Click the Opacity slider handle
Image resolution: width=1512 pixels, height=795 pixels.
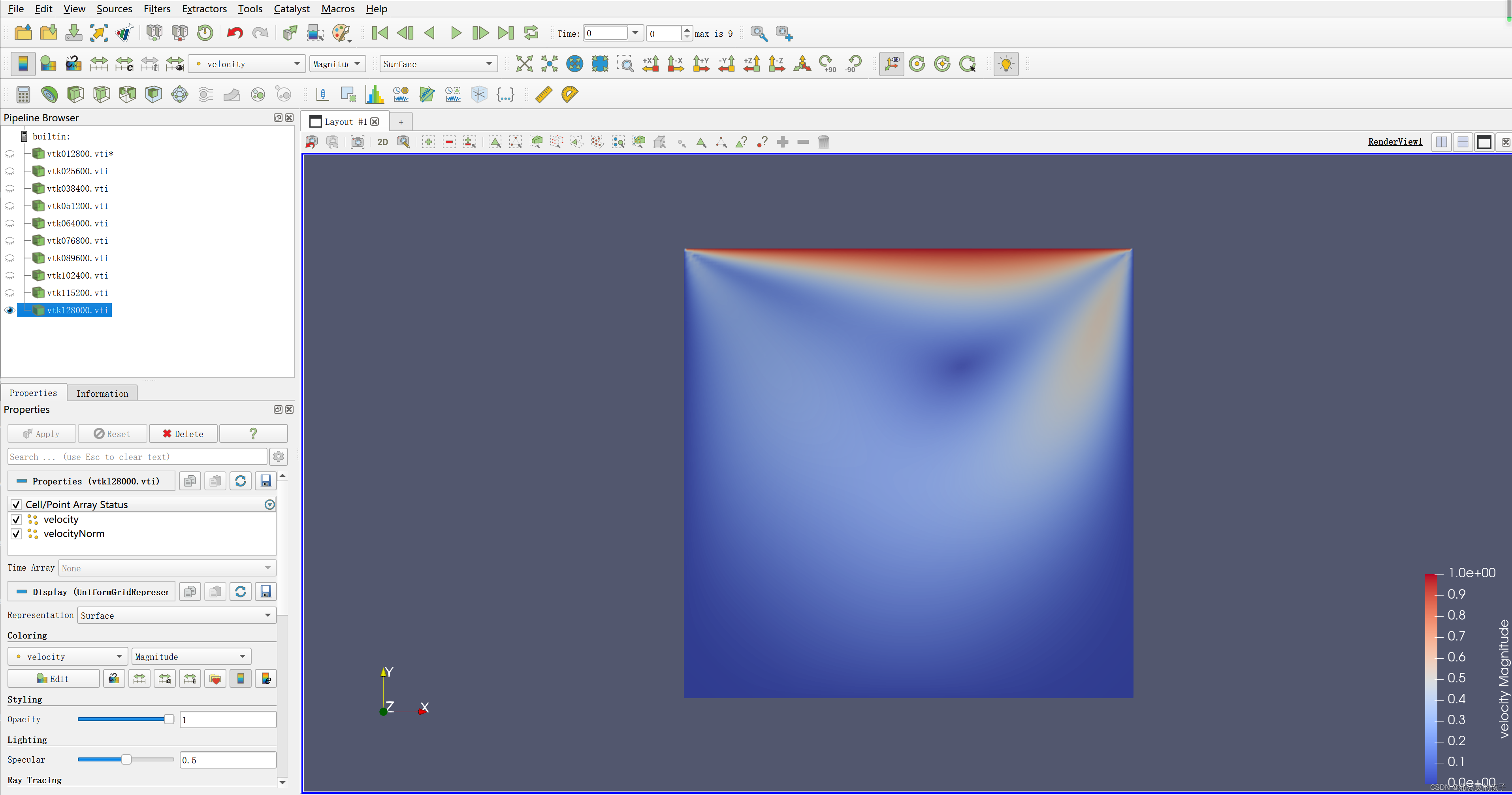click(x=169, y=719)
